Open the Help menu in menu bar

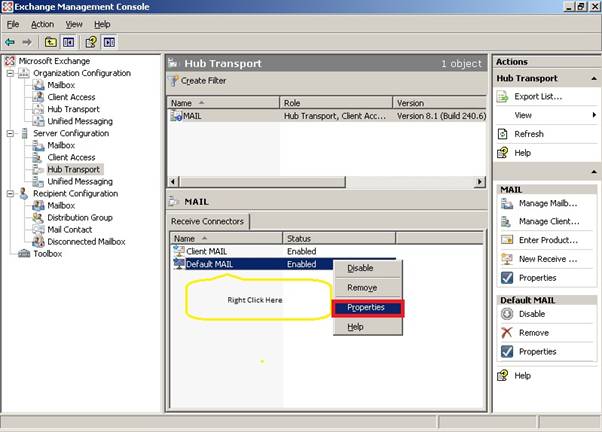(102, 24)
